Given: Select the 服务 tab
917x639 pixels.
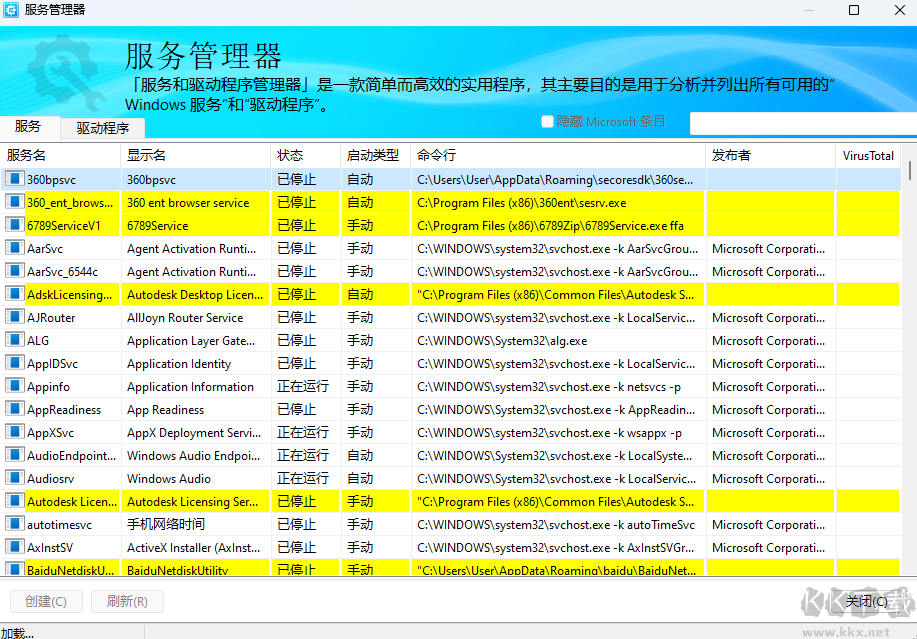Looking at the screenshot, I should pos(30,128).
